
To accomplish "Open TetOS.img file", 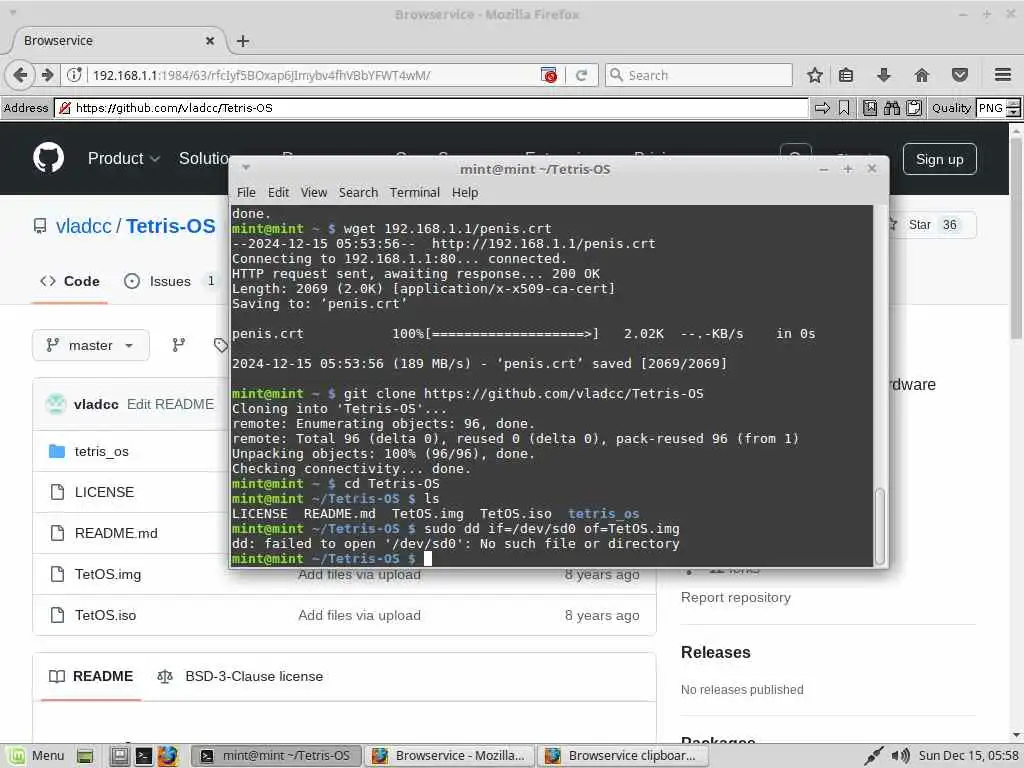I will [x=108, y=574].
